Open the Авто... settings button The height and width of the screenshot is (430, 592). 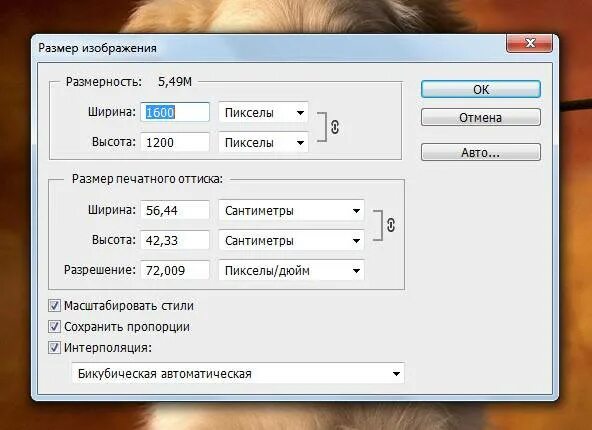point(481,152)
